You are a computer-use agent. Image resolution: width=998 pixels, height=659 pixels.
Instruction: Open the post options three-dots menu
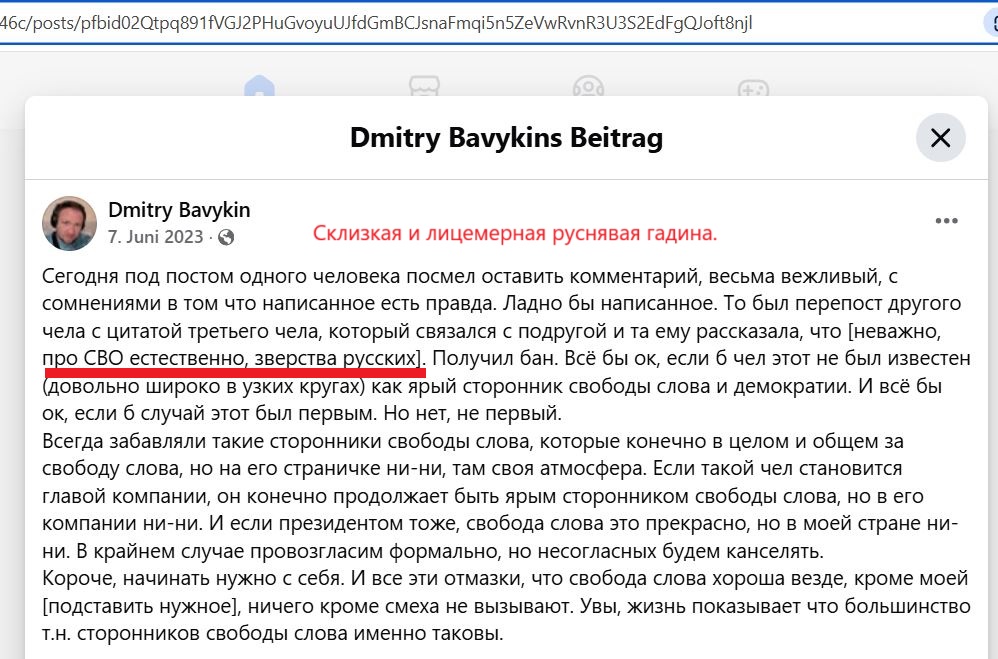pyautogui.click(x=946, y=221)
